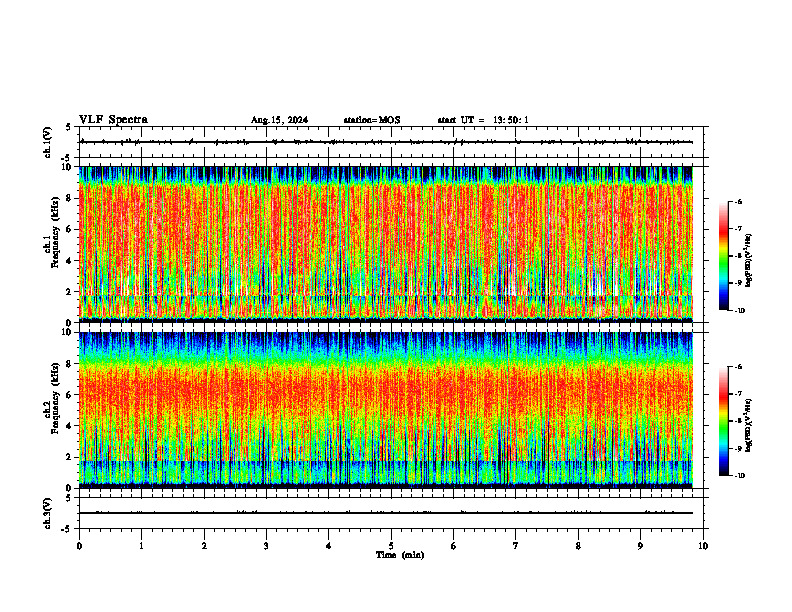Click the "-6" label on the upper colorbar
Image resolution: width=792 pixels, height=612 pixels.
pyautogui.click(x=738, y=201)
